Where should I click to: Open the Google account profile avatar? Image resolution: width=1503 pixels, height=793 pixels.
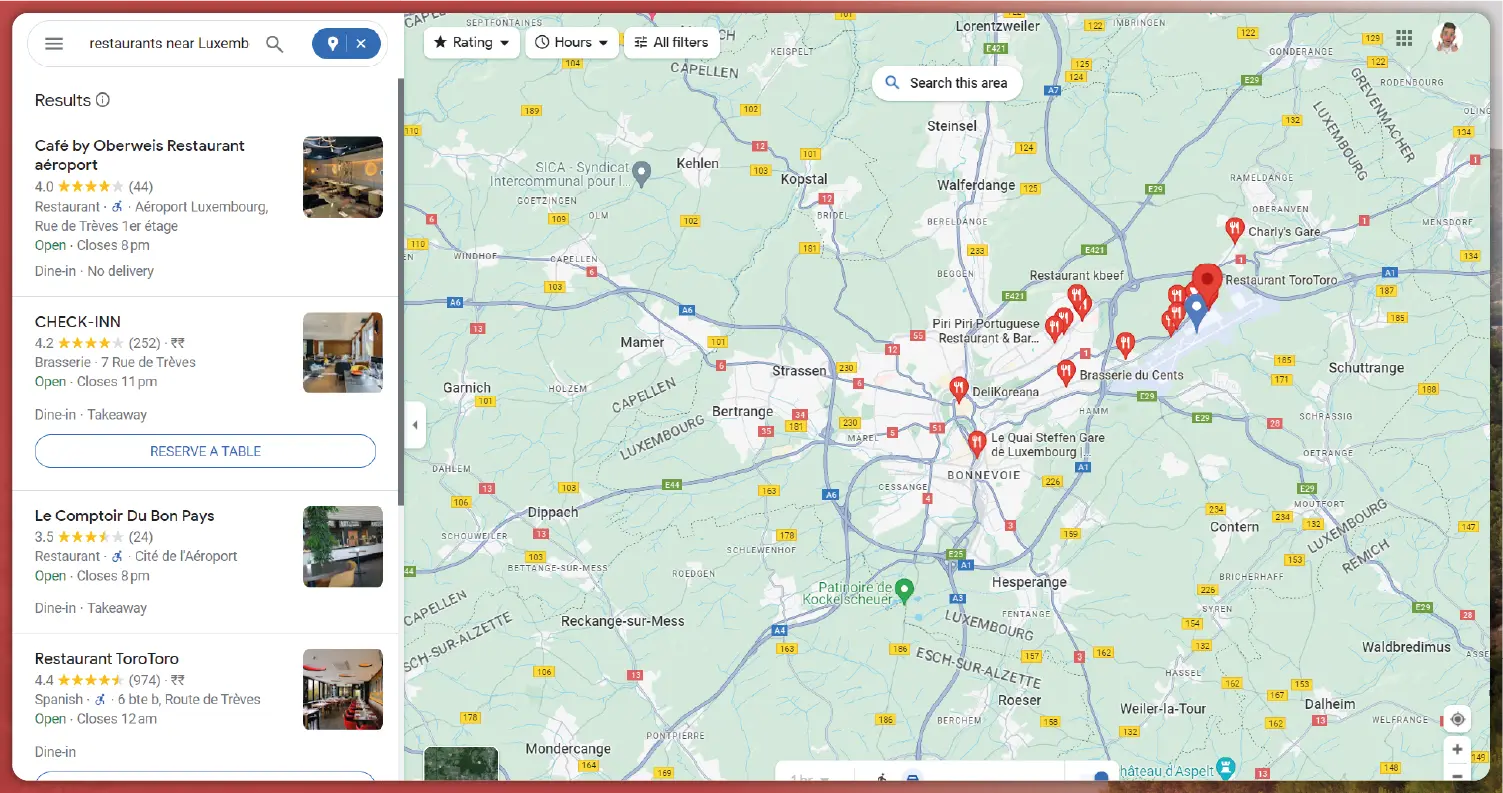(x=1446, y=38)
